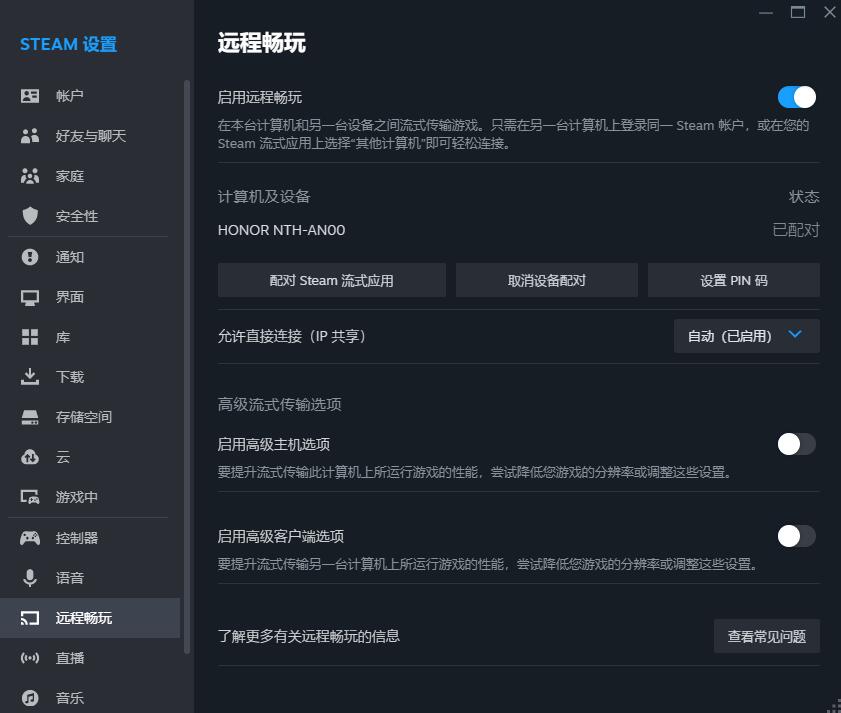Image resolution: width=841 pixels, height=713 pixels.
Task: Open the 库 grid icon in sidebar
Action: [30, 337]
